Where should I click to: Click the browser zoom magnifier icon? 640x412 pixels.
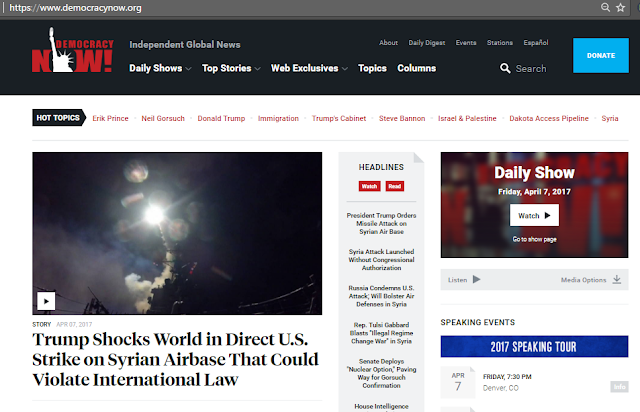tap(605, 7)
